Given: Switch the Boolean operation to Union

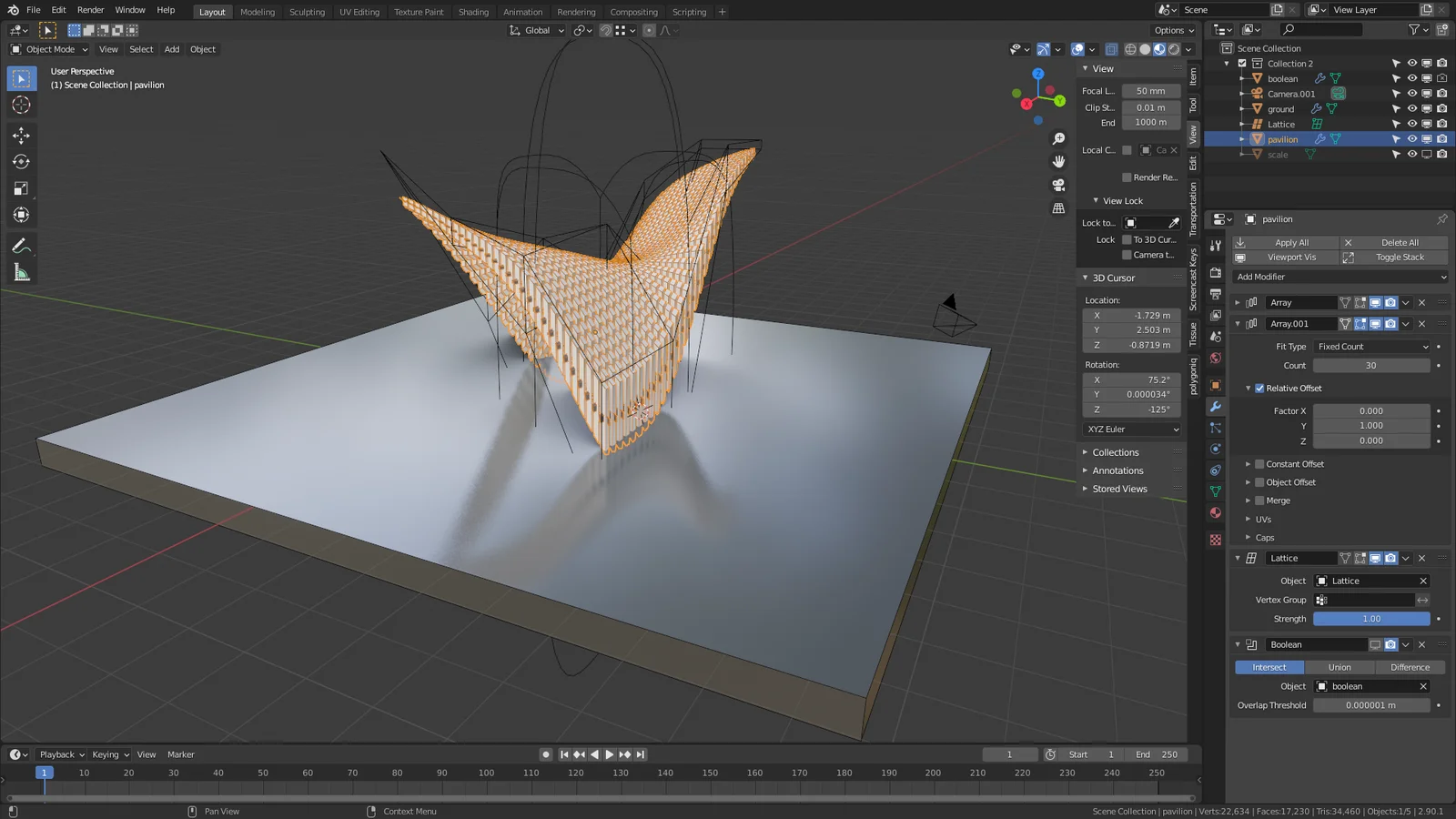Looking at the screenshot, I should click(1339, 667).
